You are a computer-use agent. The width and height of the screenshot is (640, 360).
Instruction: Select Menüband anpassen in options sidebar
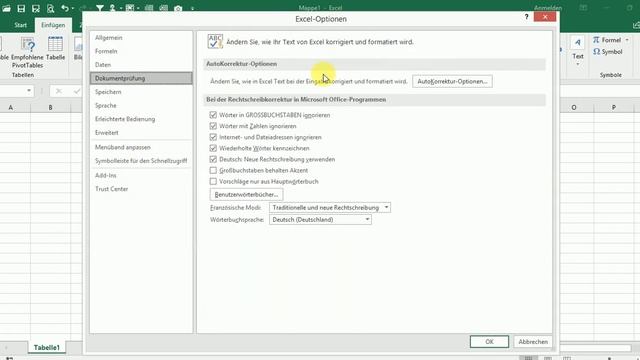[141, 147]
